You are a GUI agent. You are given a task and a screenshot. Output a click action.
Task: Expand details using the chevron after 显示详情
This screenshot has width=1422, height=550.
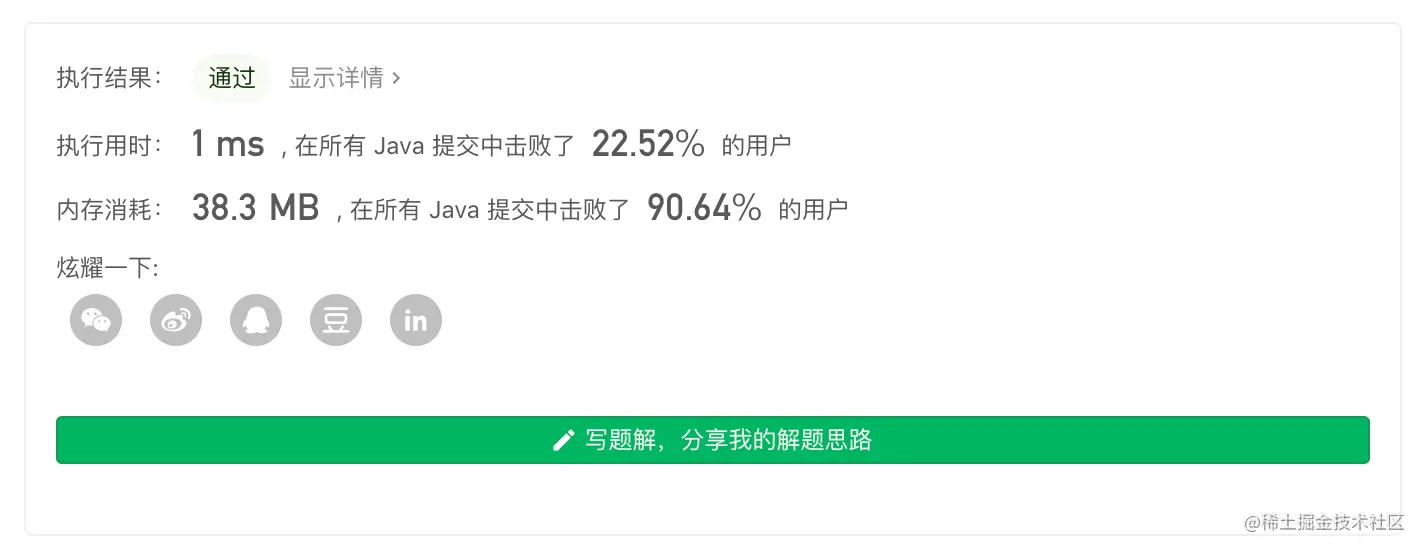(396, 78)
